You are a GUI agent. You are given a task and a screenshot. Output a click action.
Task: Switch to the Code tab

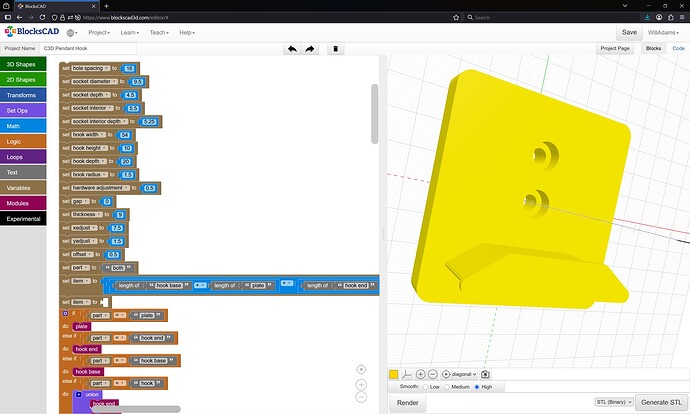[678, 48]
